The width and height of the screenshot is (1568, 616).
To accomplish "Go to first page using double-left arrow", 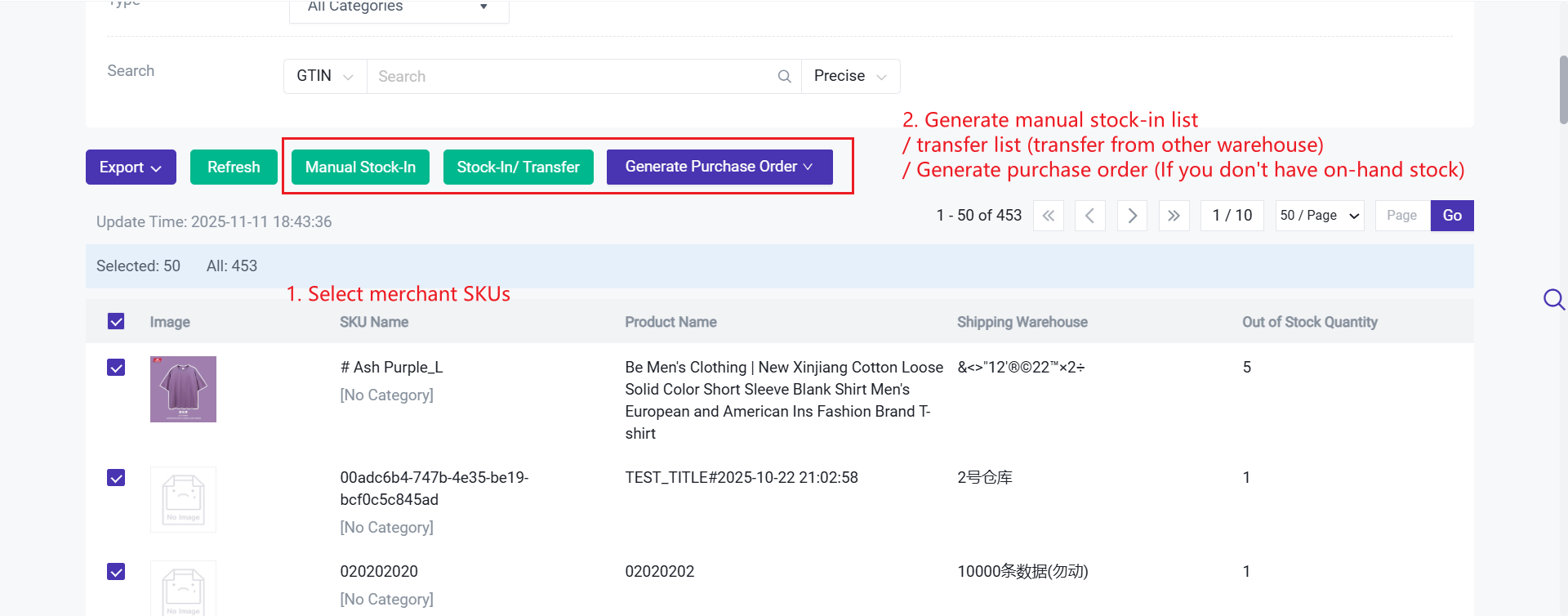I will point(1049,216).
